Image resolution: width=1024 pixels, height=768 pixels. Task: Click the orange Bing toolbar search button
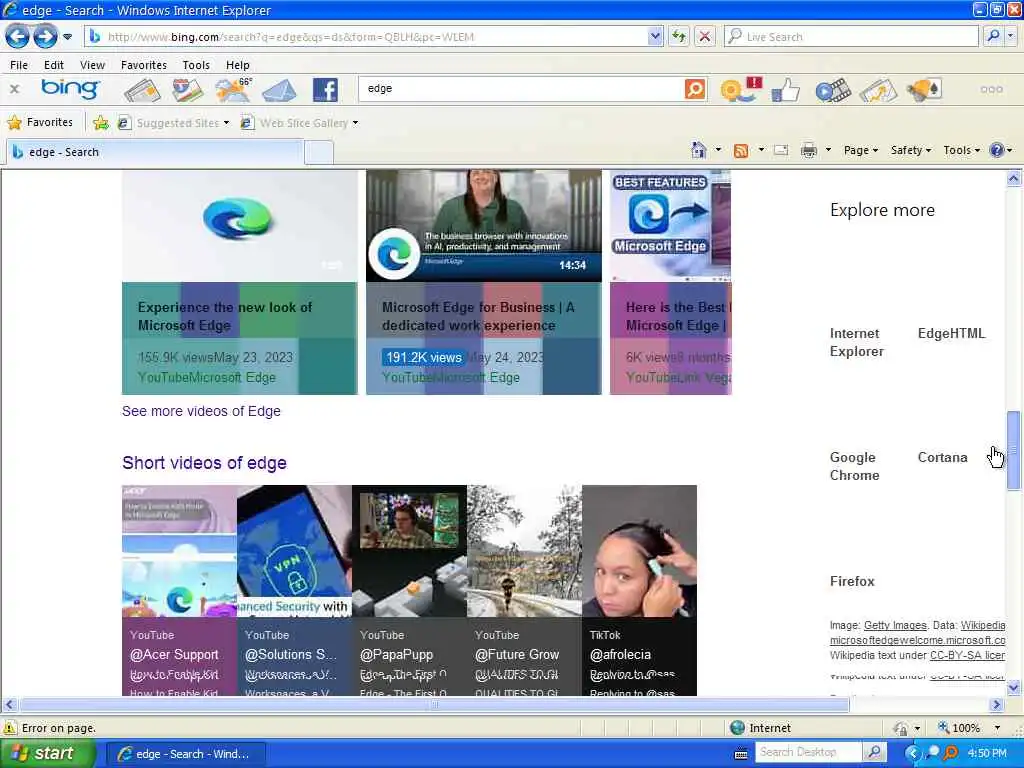[696, 88]
